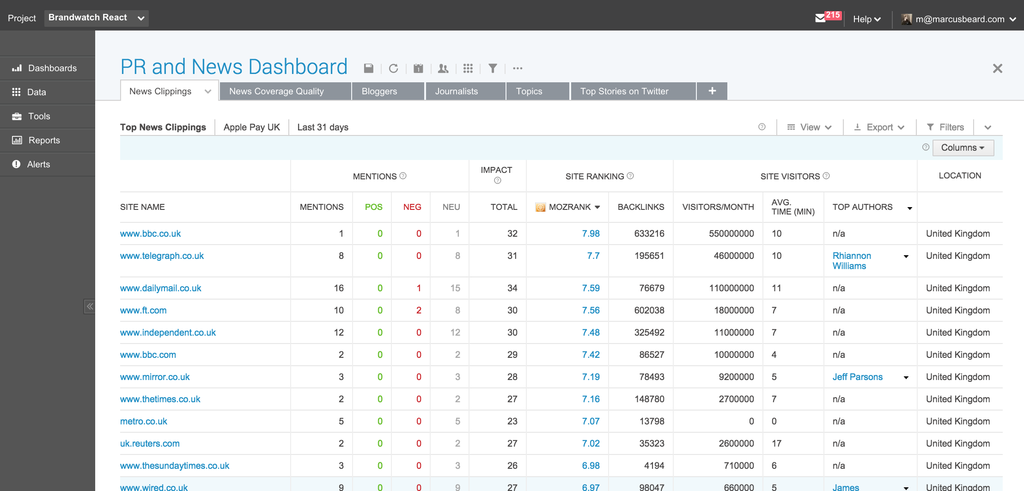The image size is (1024, 491).
Task: Open the grid layout icon in title toolbar
Action: coord(468,68)
